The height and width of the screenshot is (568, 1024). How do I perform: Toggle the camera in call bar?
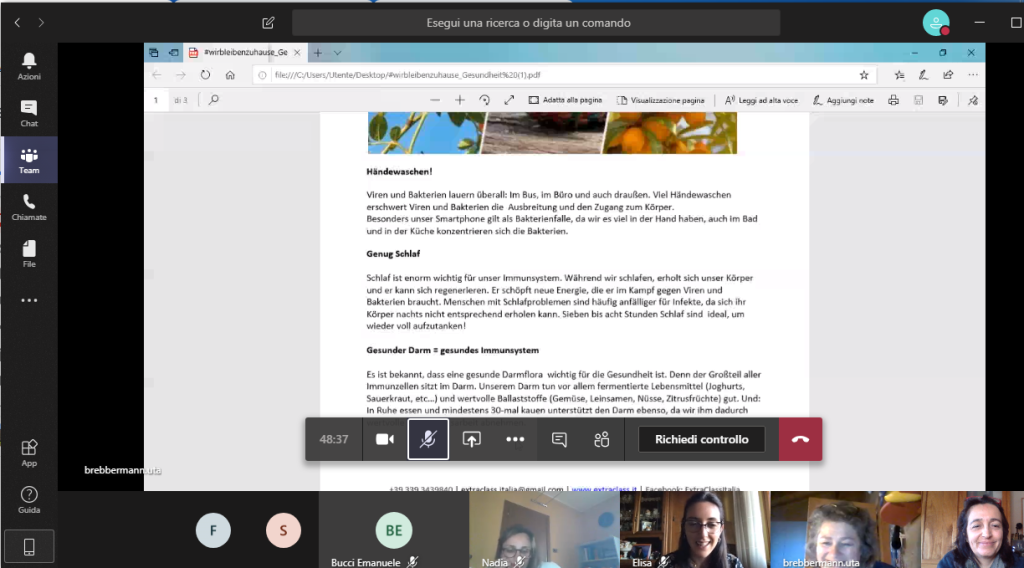[385, 439]
